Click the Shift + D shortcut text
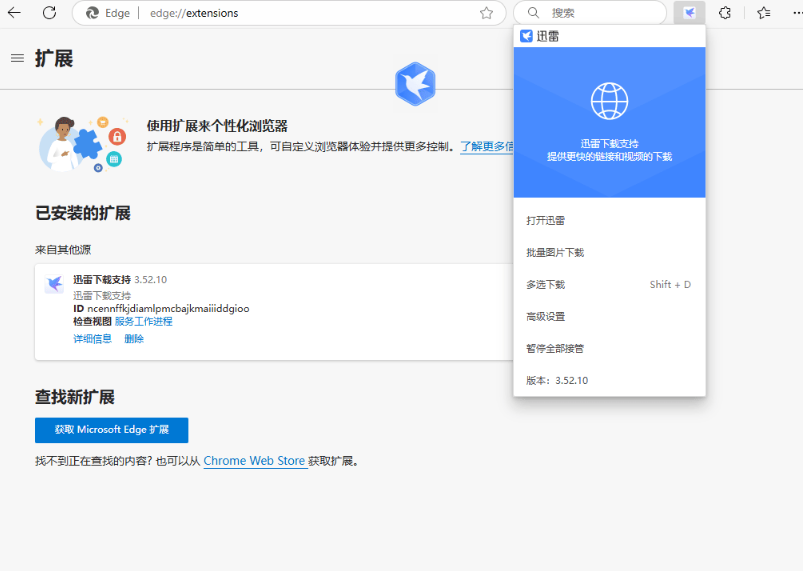Viewport: 803px width, 571px height. (670, 285)
